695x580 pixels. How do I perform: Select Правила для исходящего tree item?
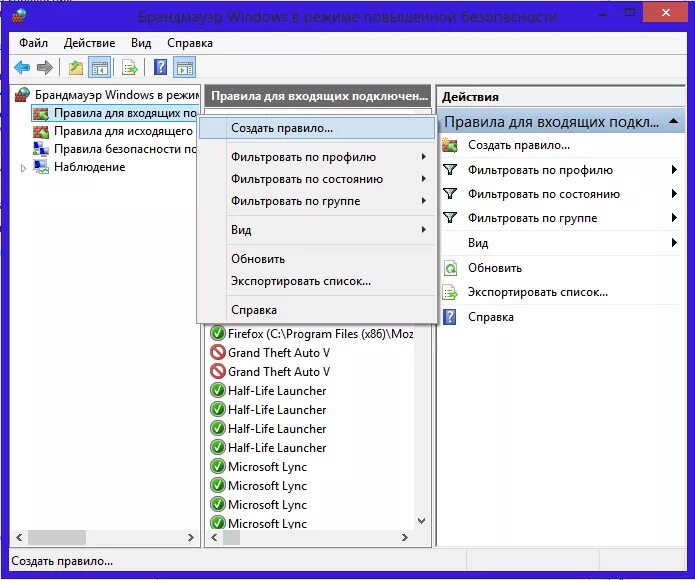(123, 131)
